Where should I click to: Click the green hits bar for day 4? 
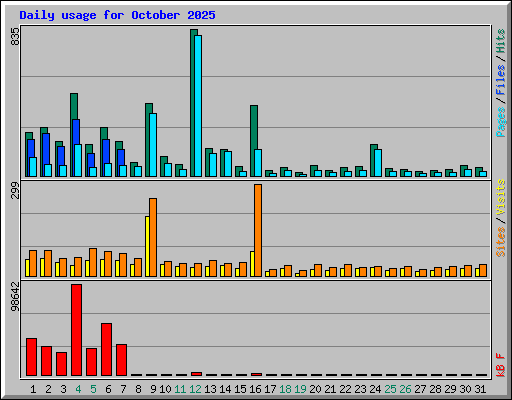tap(74, 106)
